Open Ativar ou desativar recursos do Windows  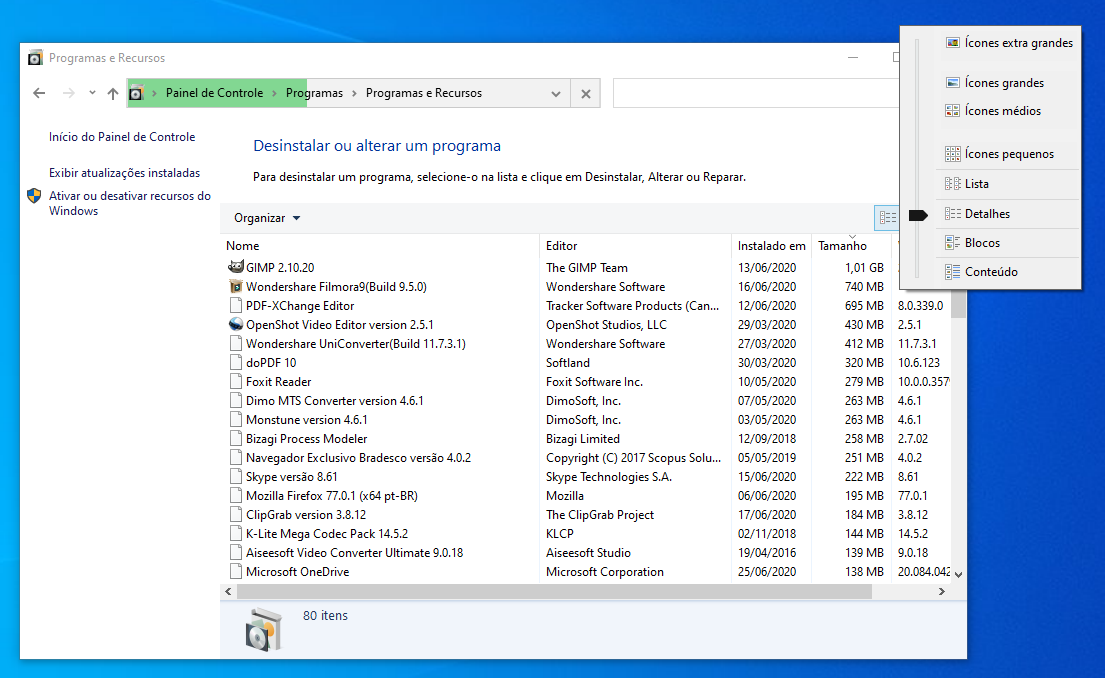tap(130, 203)
